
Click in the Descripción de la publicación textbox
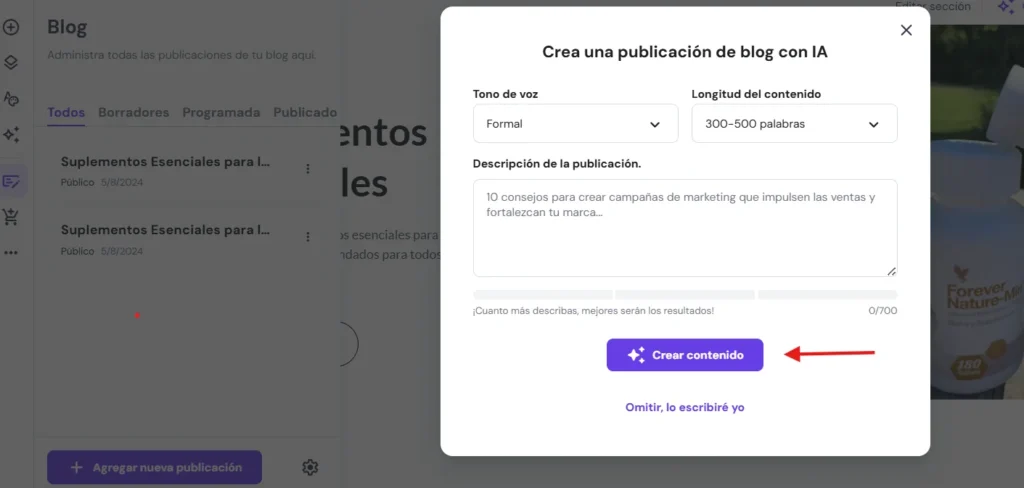coord(684,228)
